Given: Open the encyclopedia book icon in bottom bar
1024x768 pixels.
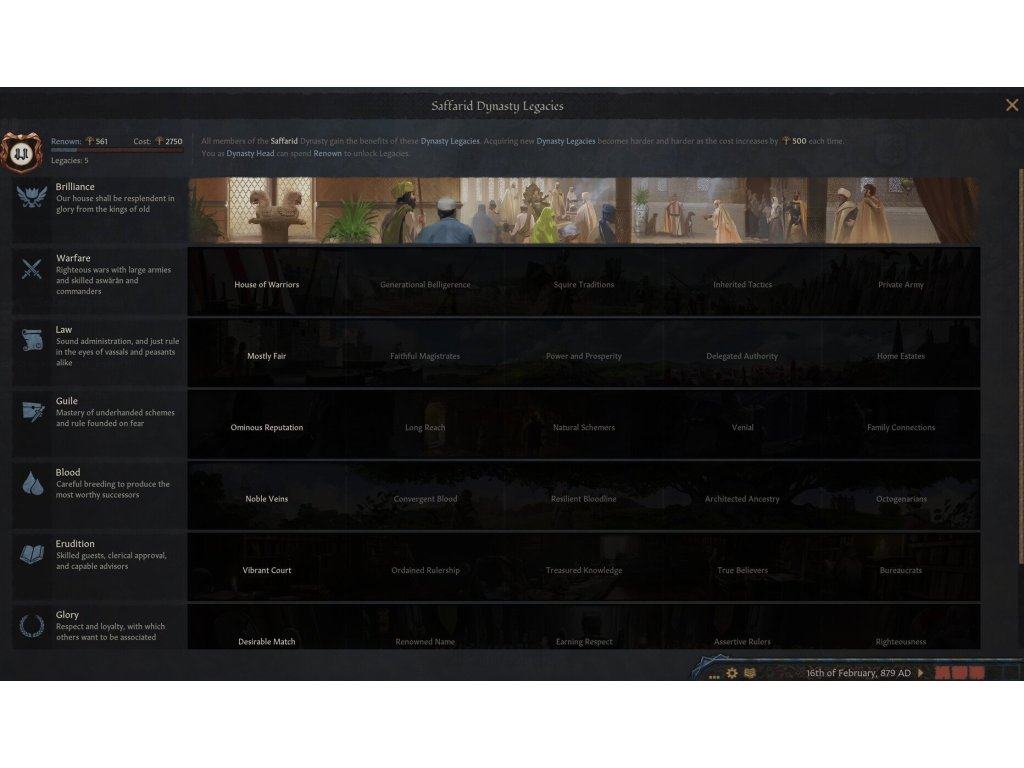Looking at the screenshot, I should (x=750, y=673).
